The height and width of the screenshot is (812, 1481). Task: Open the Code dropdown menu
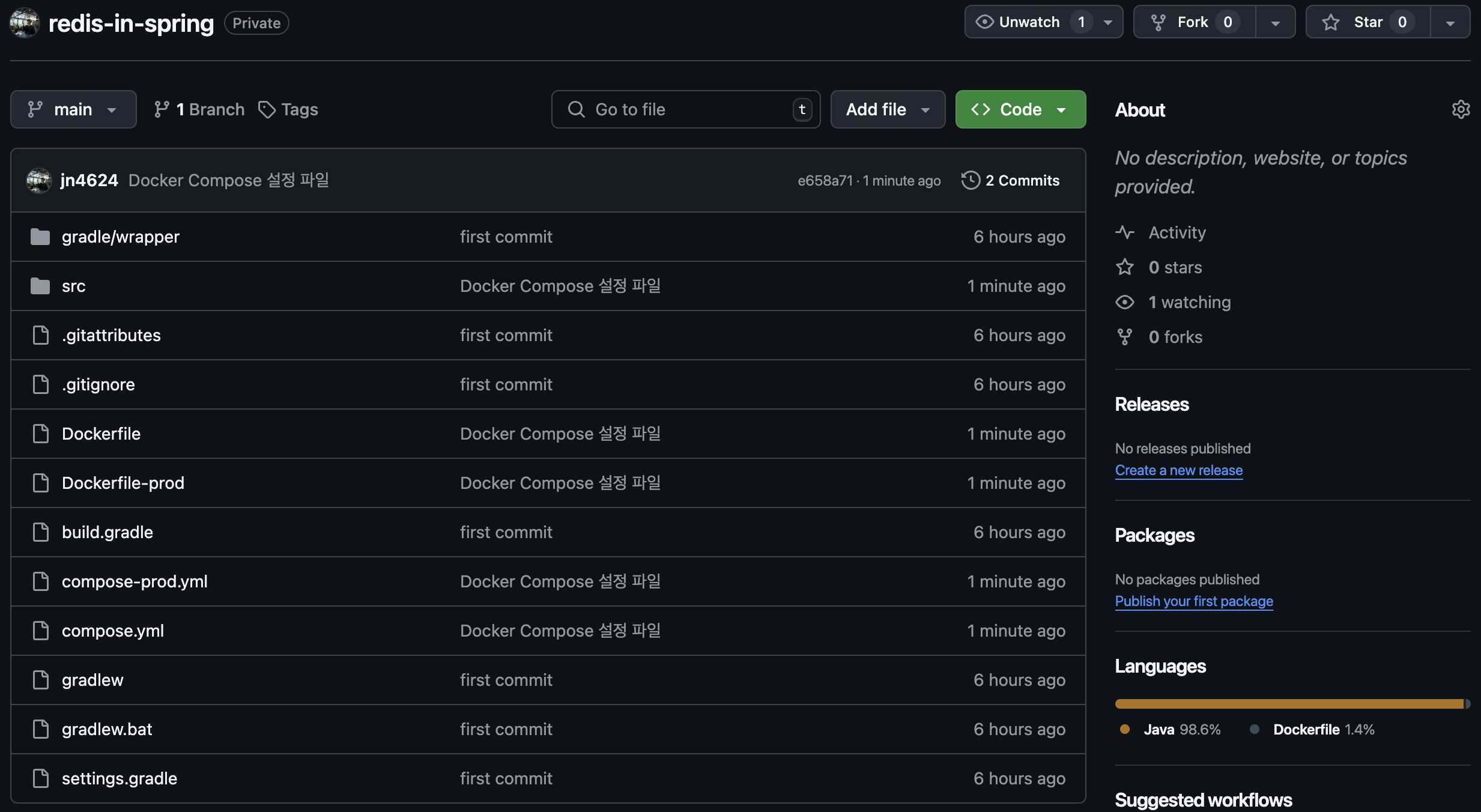tap(1020, 109)
